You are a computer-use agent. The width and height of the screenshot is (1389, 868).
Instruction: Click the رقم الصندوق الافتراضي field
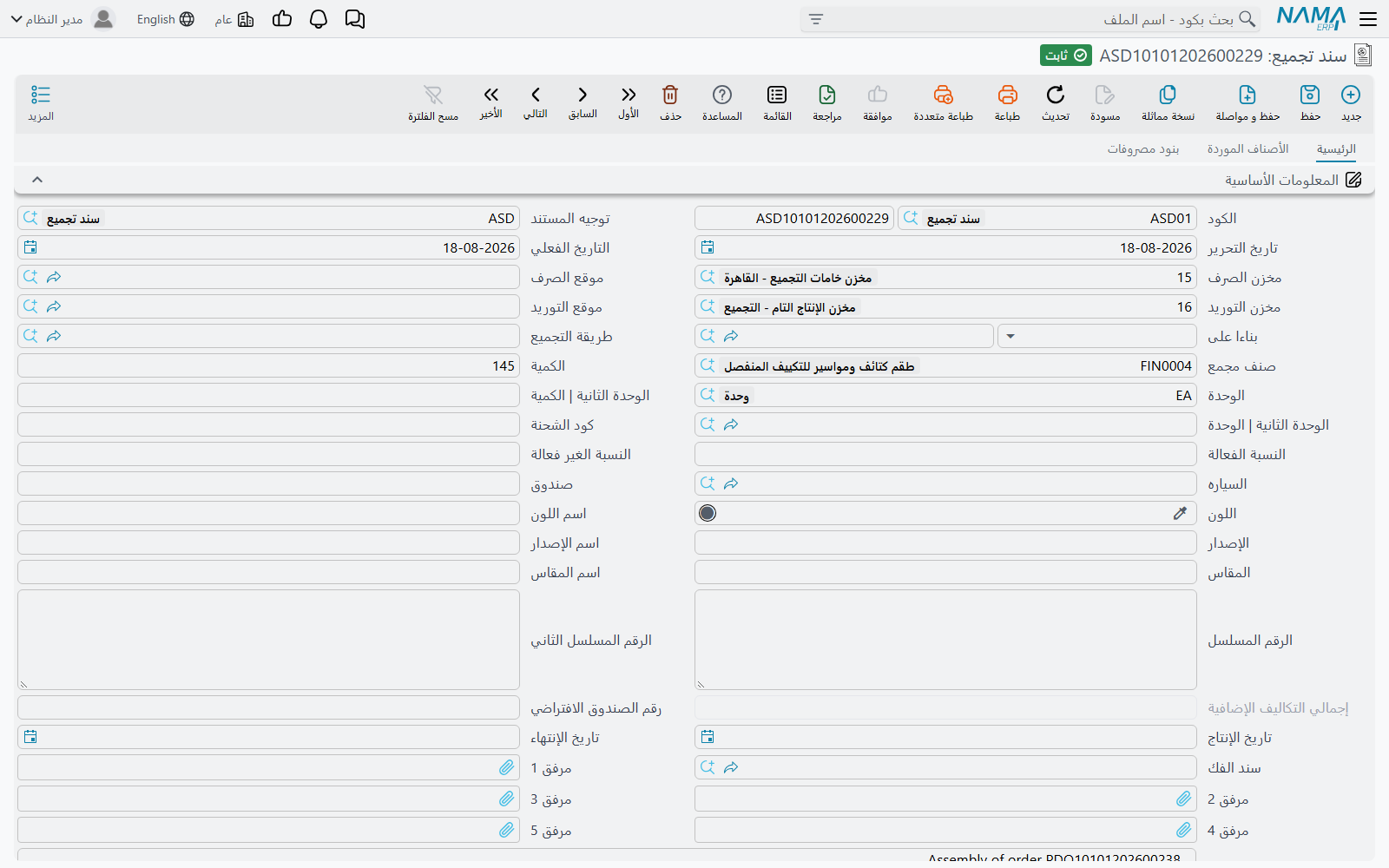(268, 707)
